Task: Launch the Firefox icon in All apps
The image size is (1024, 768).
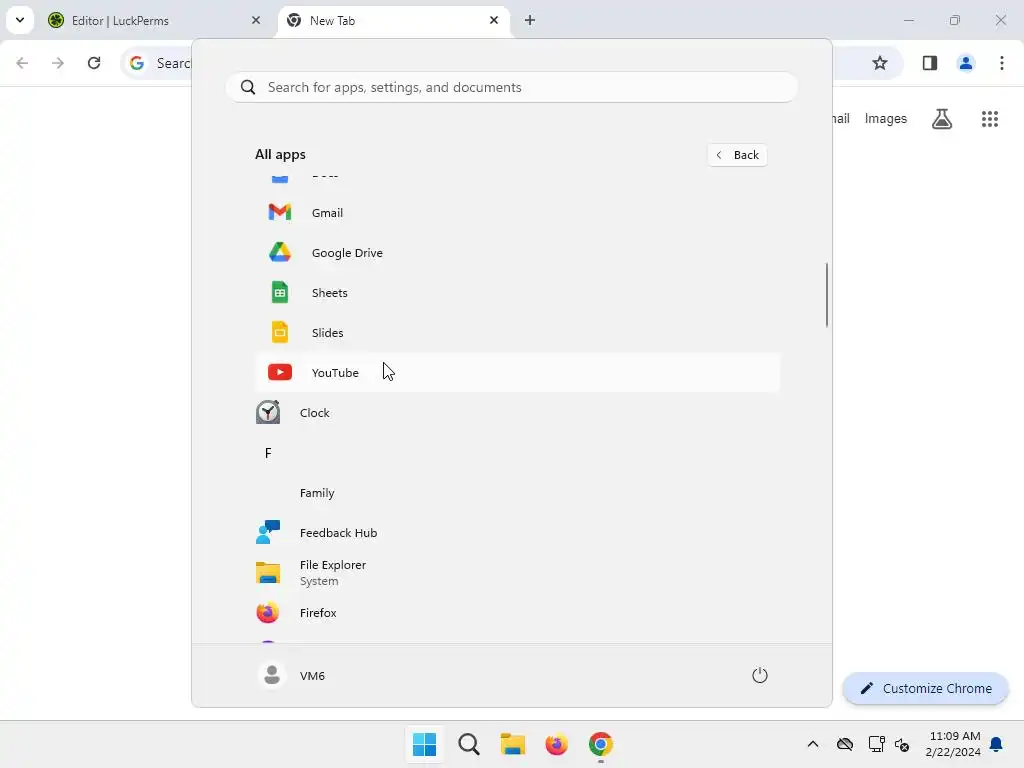Action: click(x=268, y=613)
